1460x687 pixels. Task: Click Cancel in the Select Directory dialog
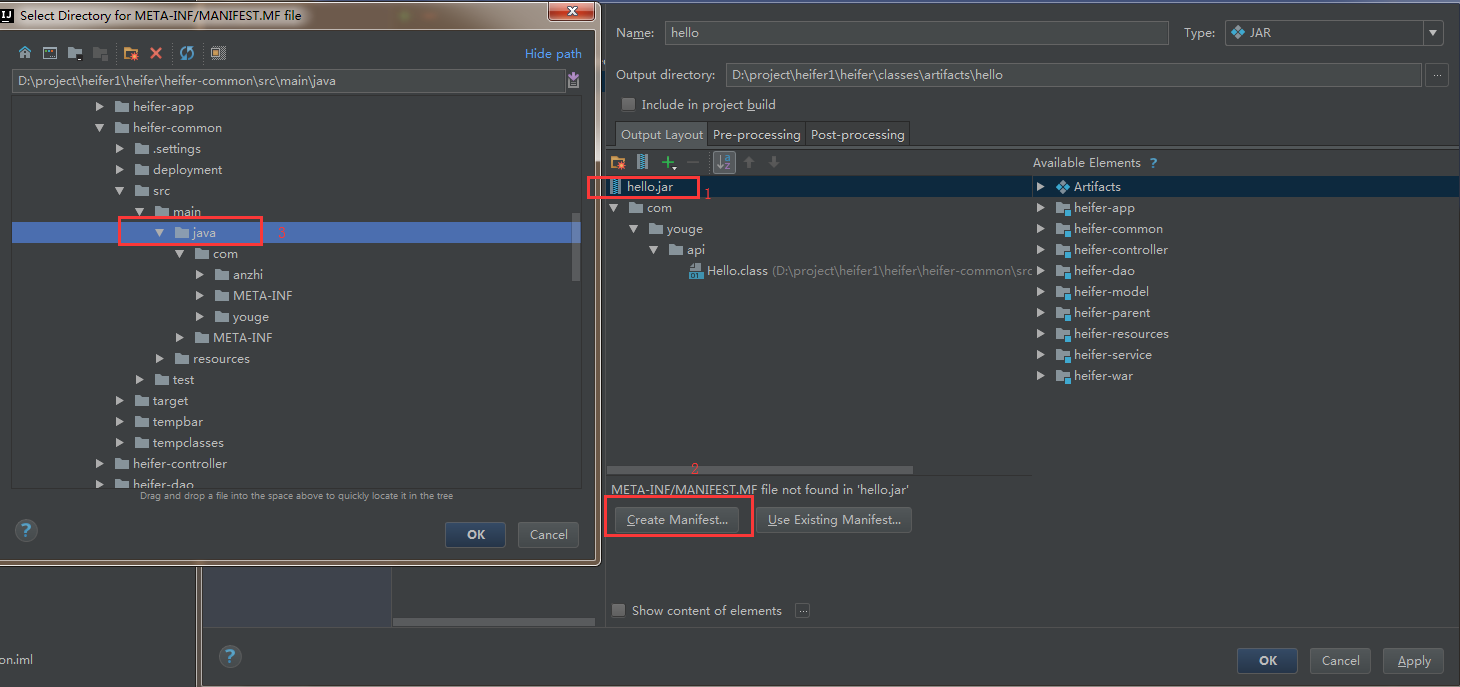click(548, 535)
